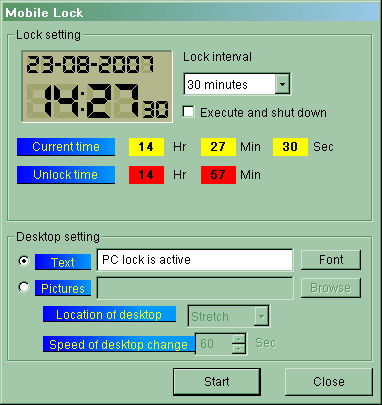The width and height of the screenshot is (382, 405).
Task: Enable Execute and shut down checkbox
Action: tap(189, 112)
